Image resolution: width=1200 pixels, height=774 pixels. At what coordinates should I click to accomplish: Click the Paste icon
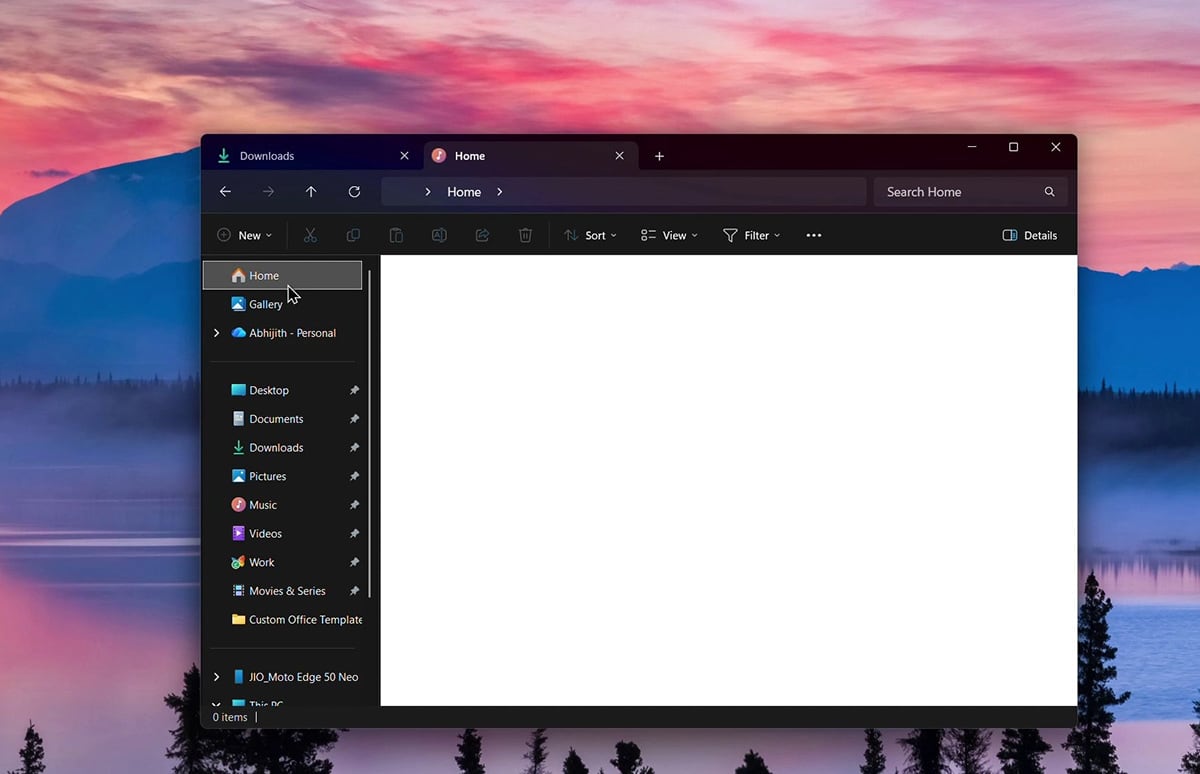coord(396,235)
